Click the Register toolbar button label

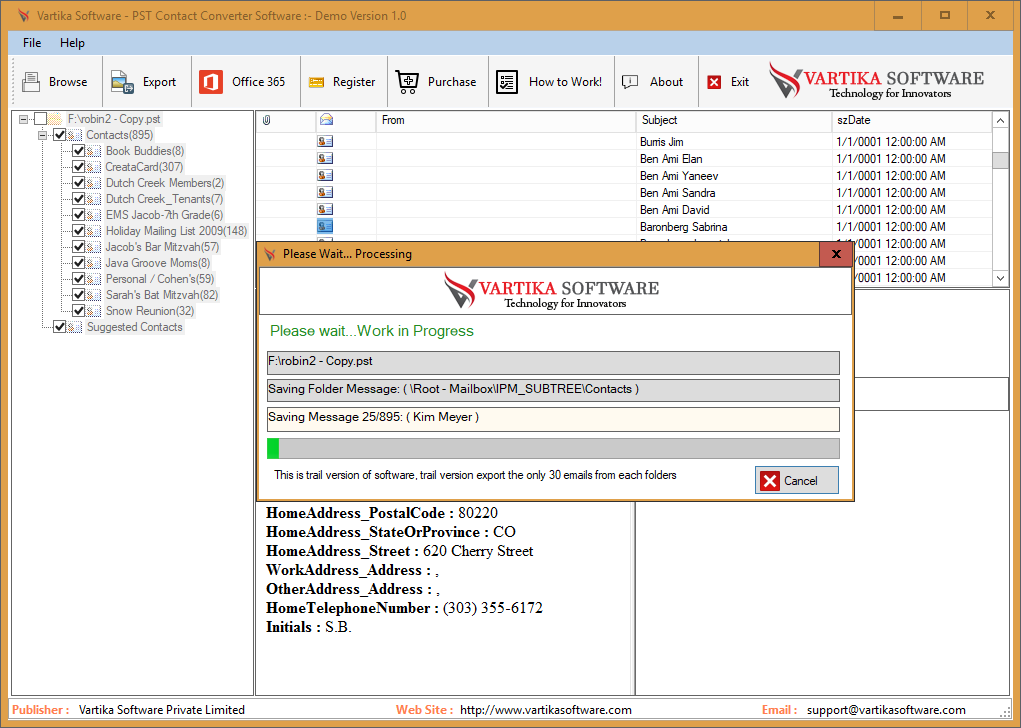354,82
